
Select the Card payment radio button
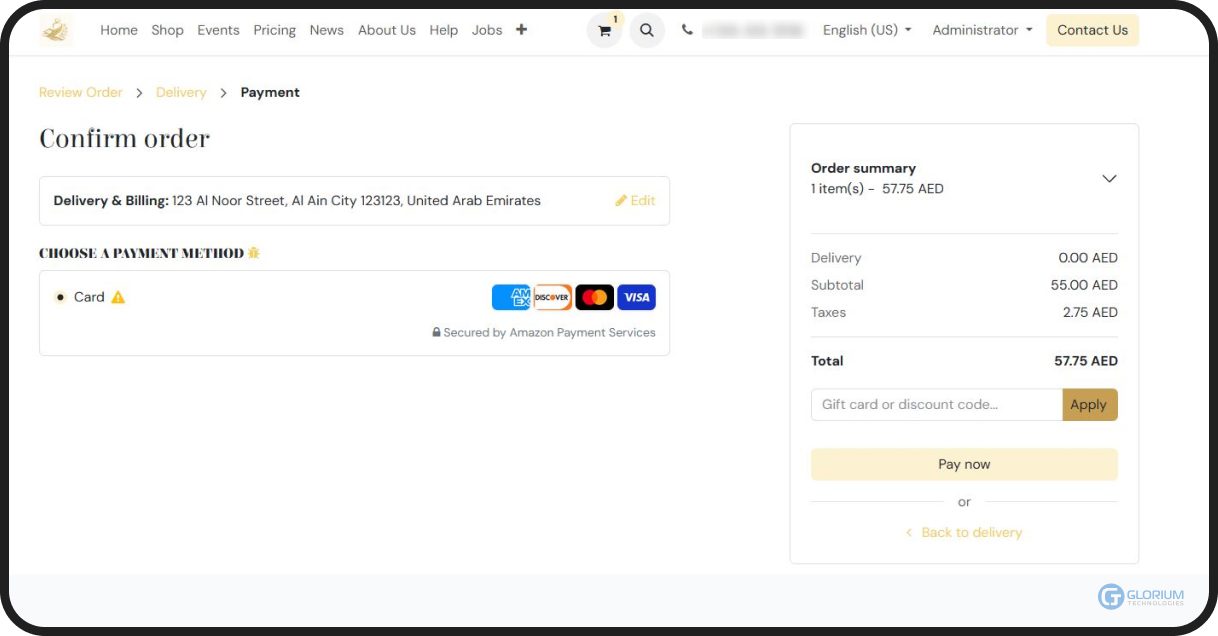point(60,297)
